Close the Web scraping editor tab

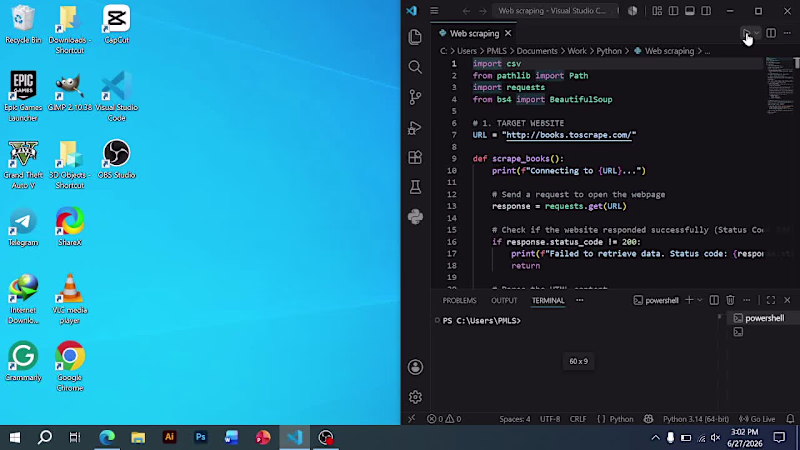click(508, 33)
